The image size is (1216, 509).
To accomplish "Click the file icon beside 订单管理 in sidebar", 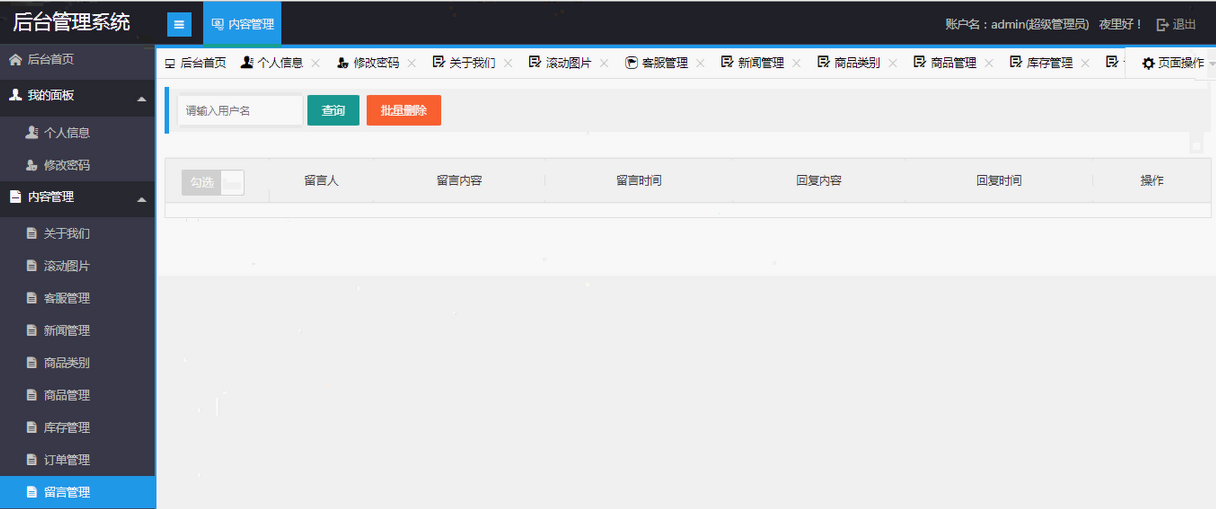I will click(x=31, y=460).
